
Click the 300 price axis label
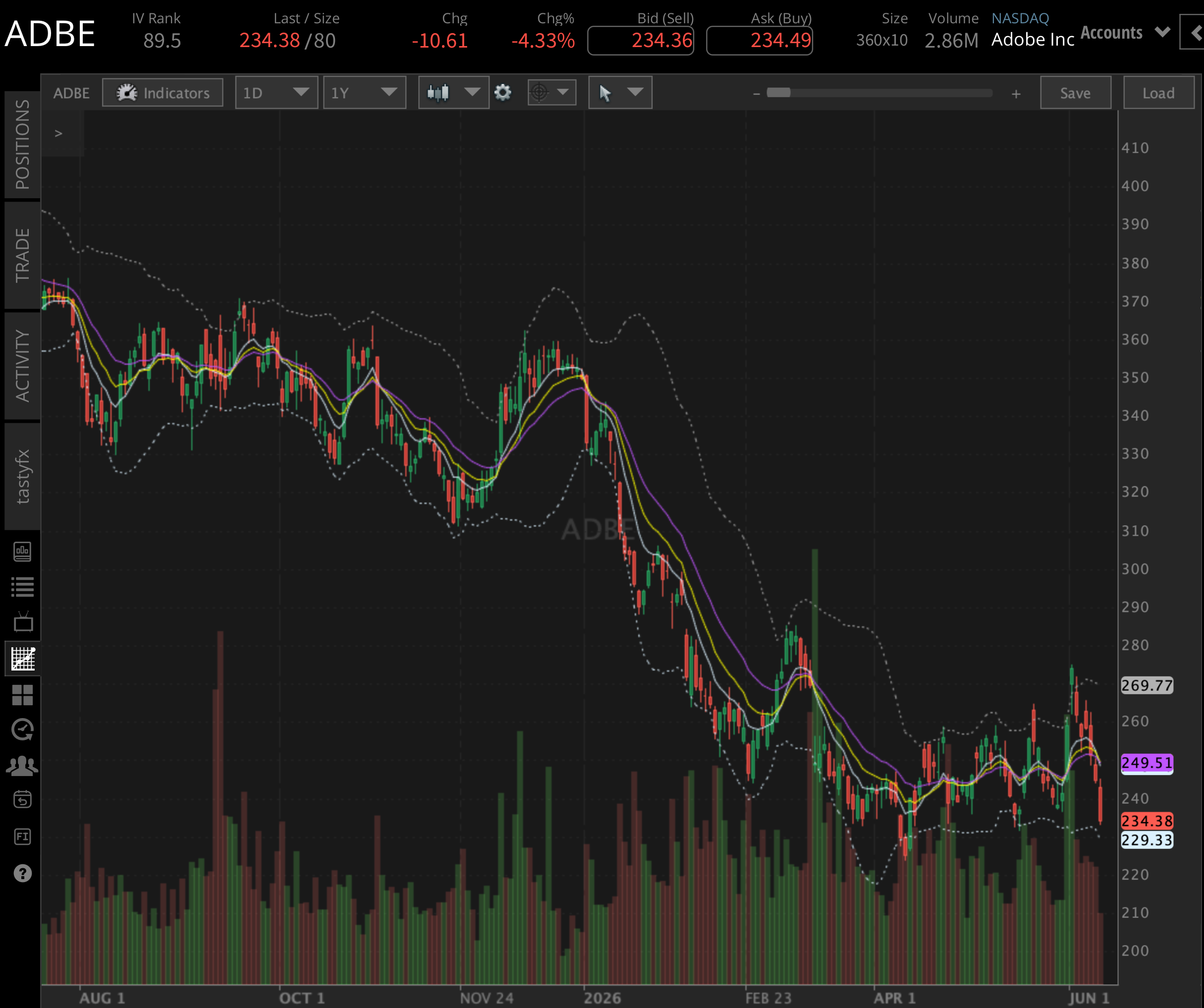click(1135, 569)
